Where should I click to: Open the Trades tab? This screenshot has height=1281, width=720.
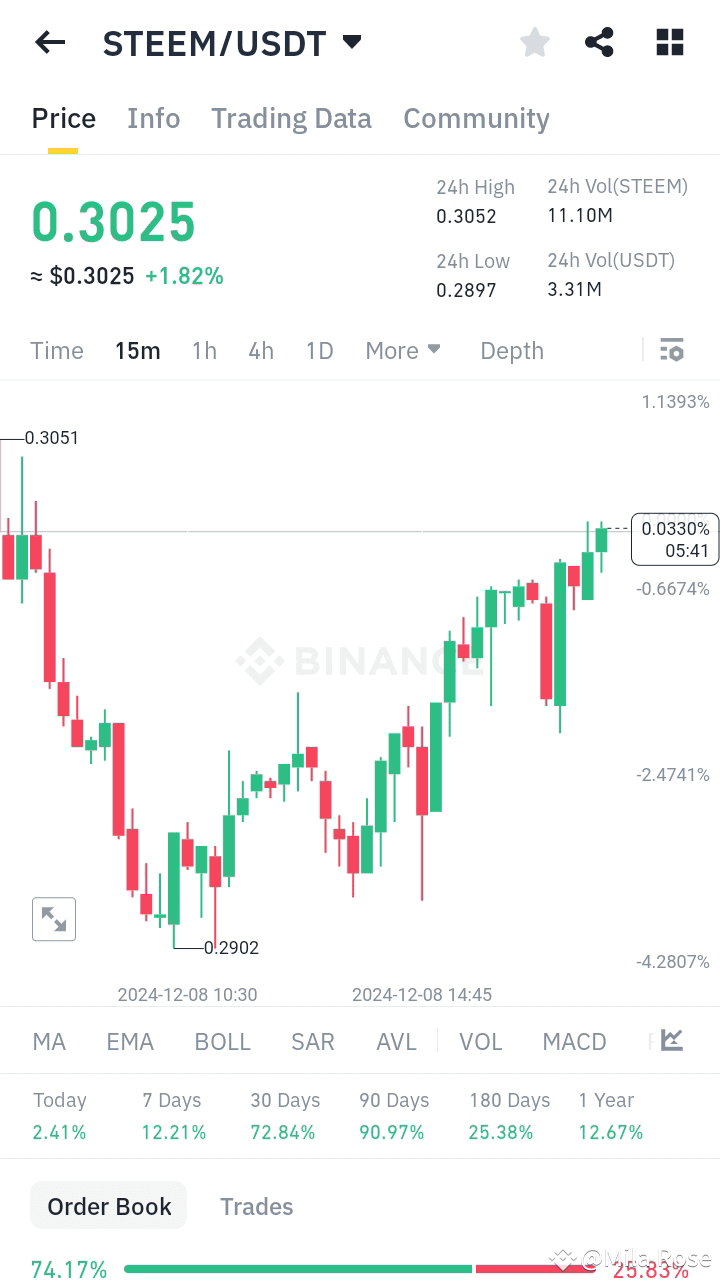(257, 1206)
